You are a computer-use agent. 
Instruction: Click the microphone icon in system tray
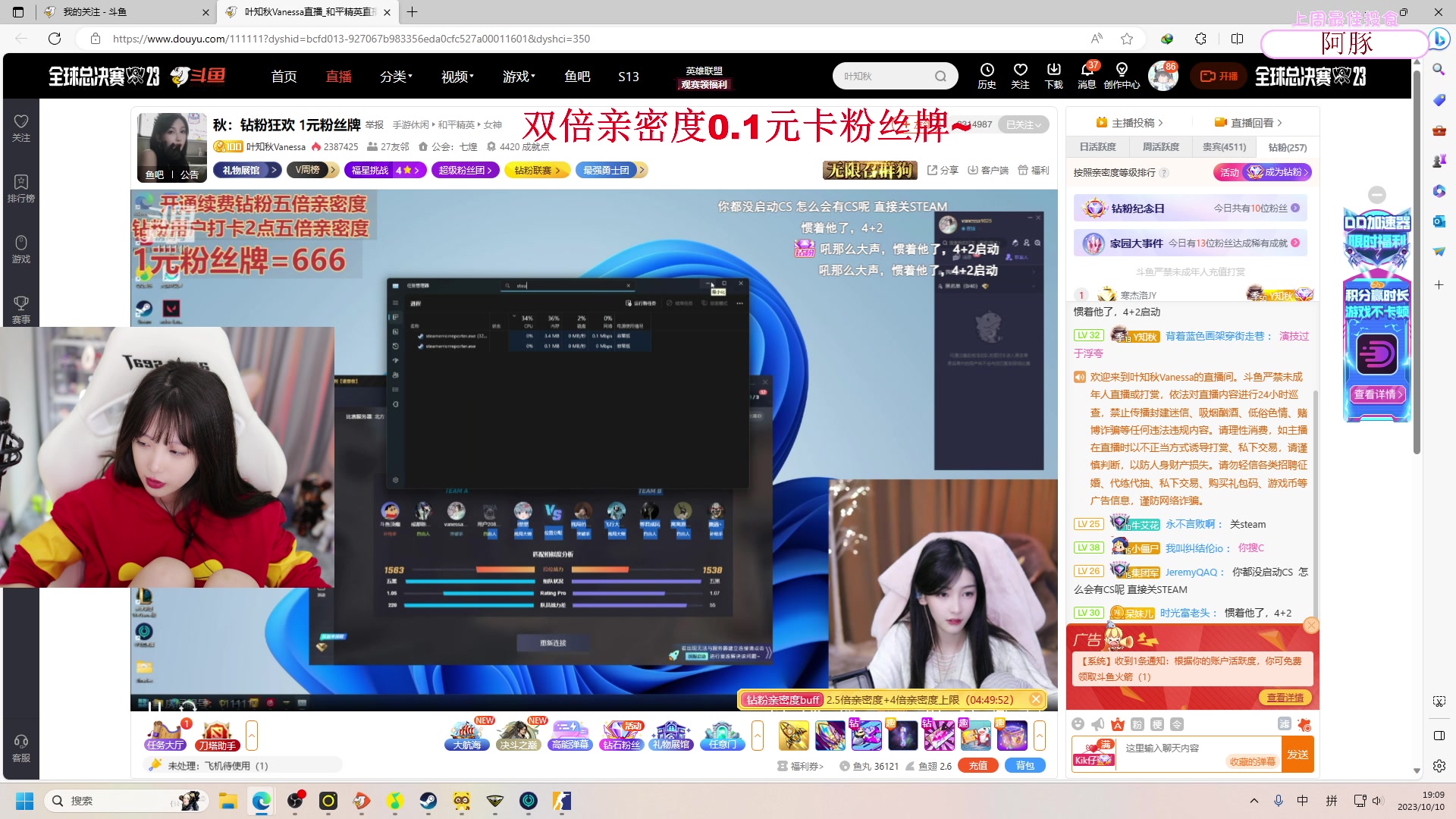1279,801
